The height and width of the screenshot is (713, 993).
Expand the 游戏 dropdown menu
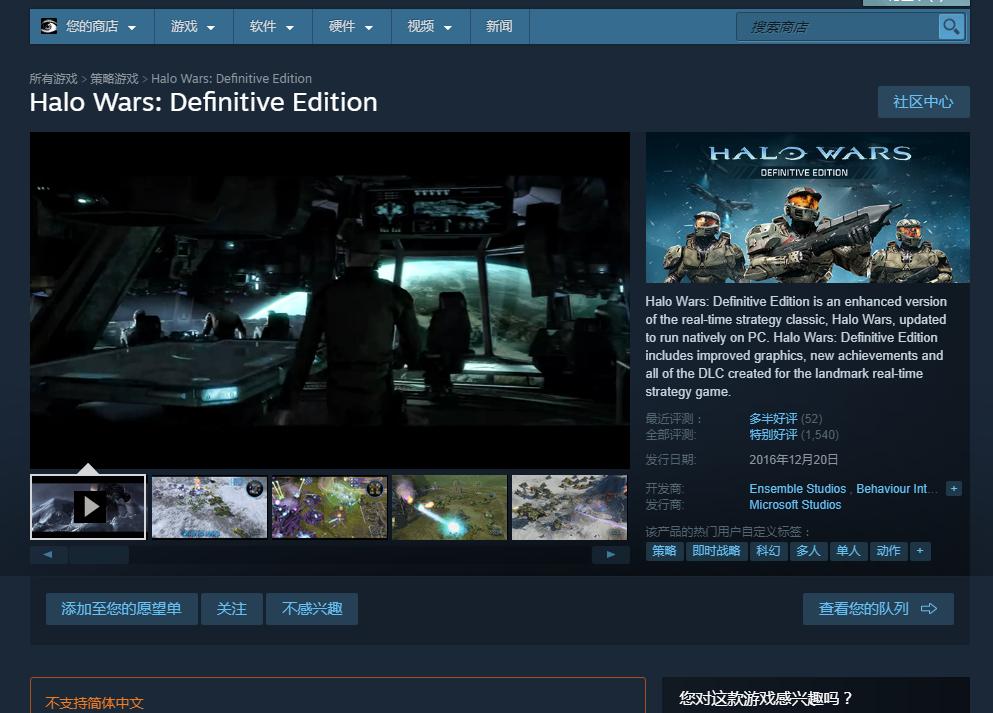193,27
